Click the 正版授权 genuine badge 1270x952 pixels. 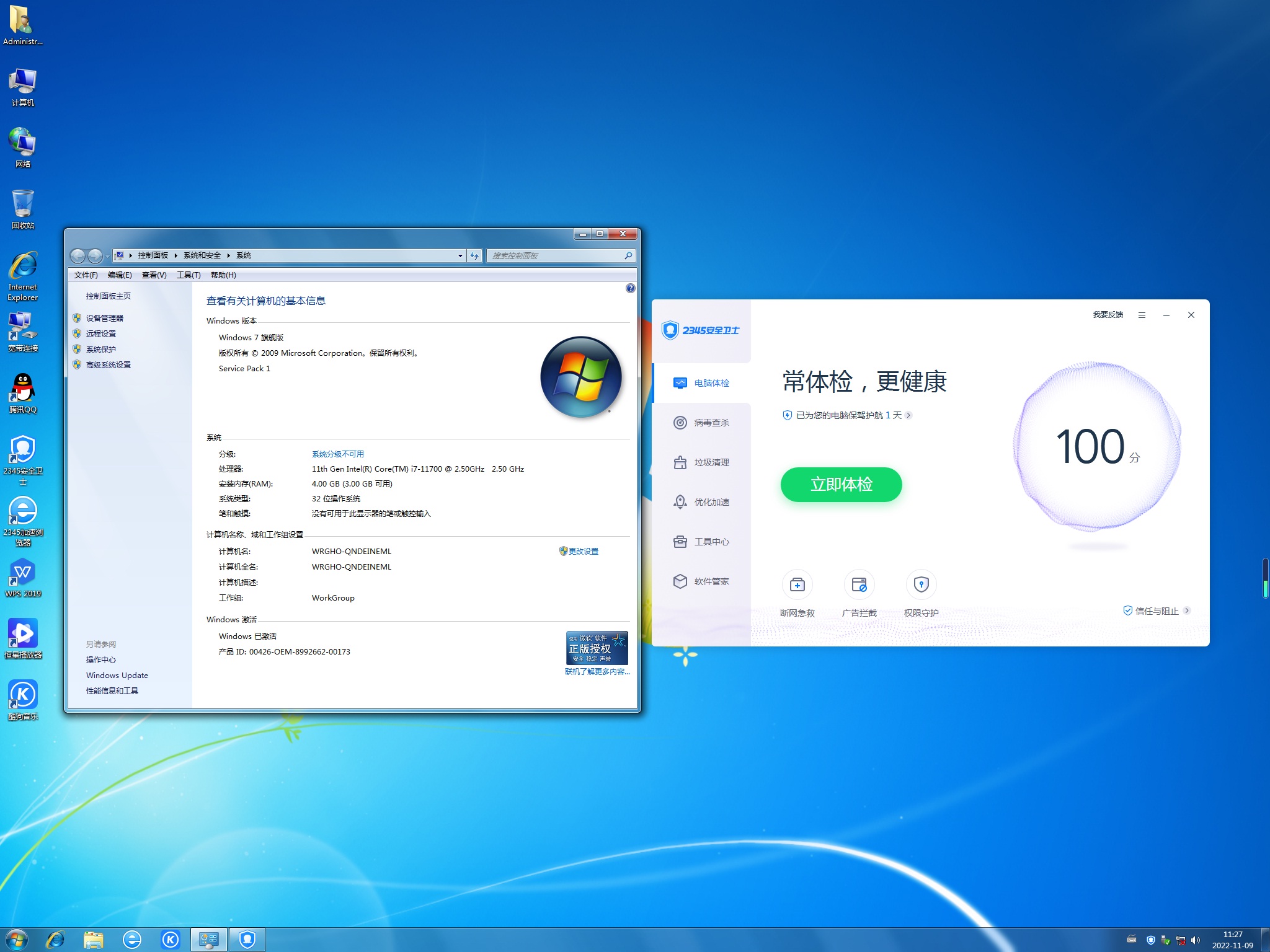click(597, 648)
